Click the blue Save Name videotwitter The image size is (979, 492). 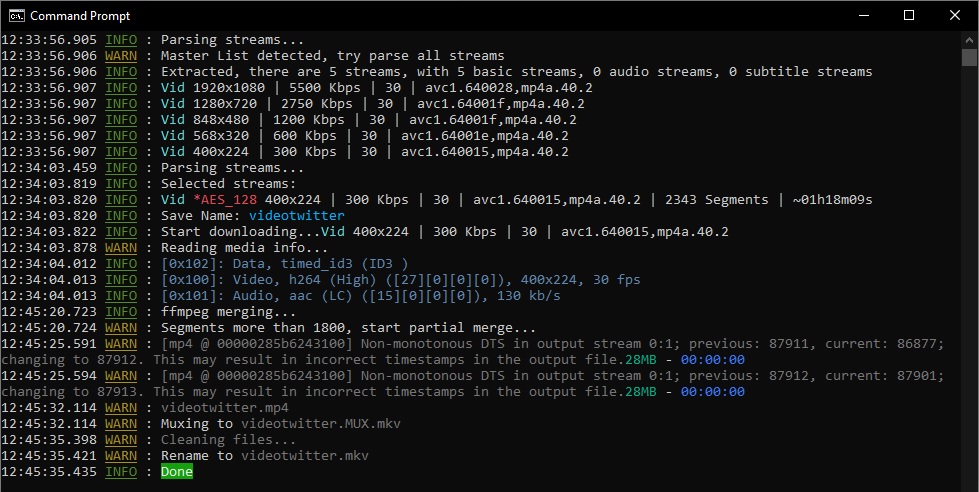click(297, 215)
